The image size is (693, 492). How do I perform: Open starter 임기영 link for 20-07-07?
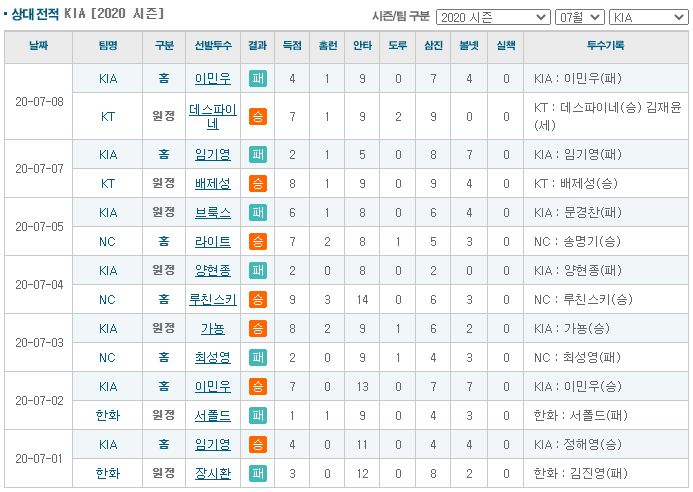(213, 155)
